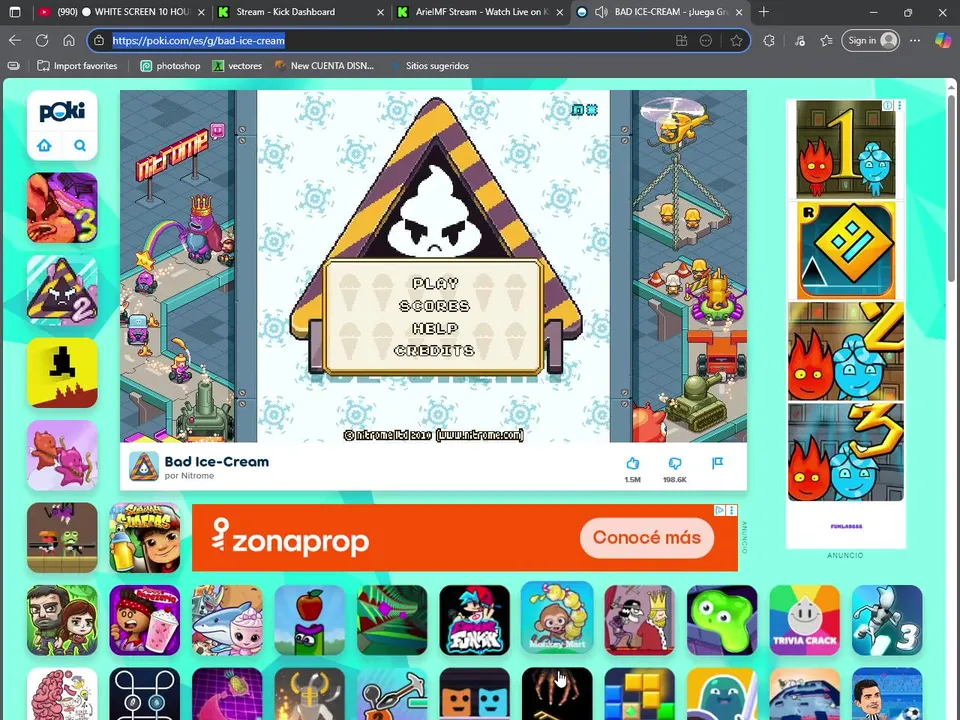Open the vectores bookmark

[237, 66]
